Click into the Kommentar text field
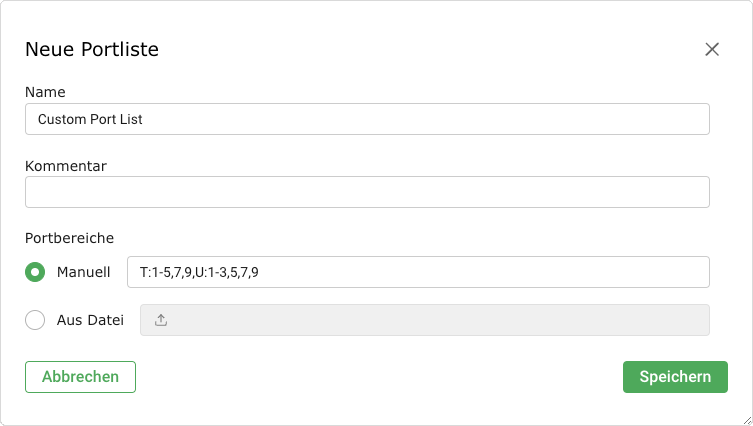The width and height of the screenshot is (753, 426). [x=367, y=192]
